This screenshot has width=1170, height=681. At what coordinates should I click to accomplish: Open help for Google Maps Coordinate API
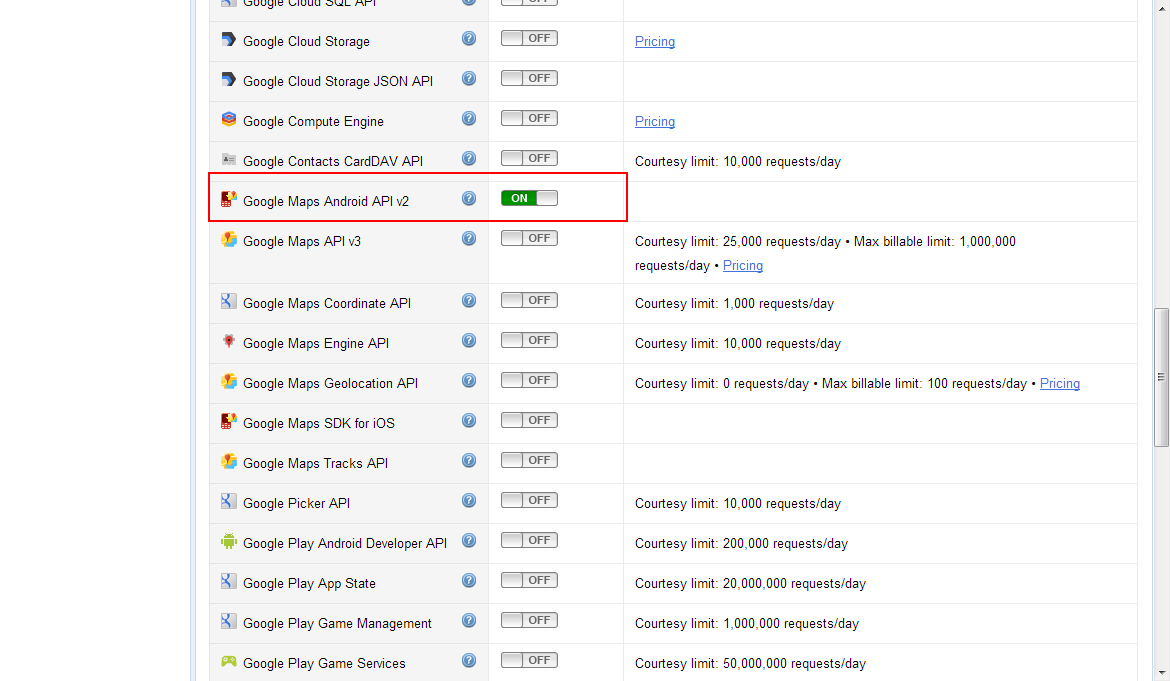469,301
